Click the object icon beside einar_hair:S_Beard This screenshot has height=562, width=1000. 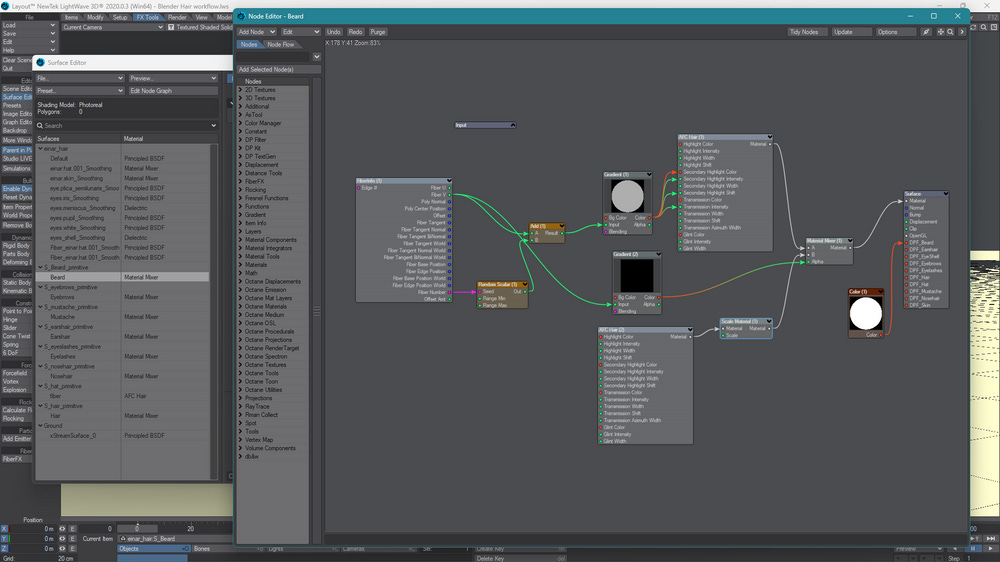[x=123, y=538]
